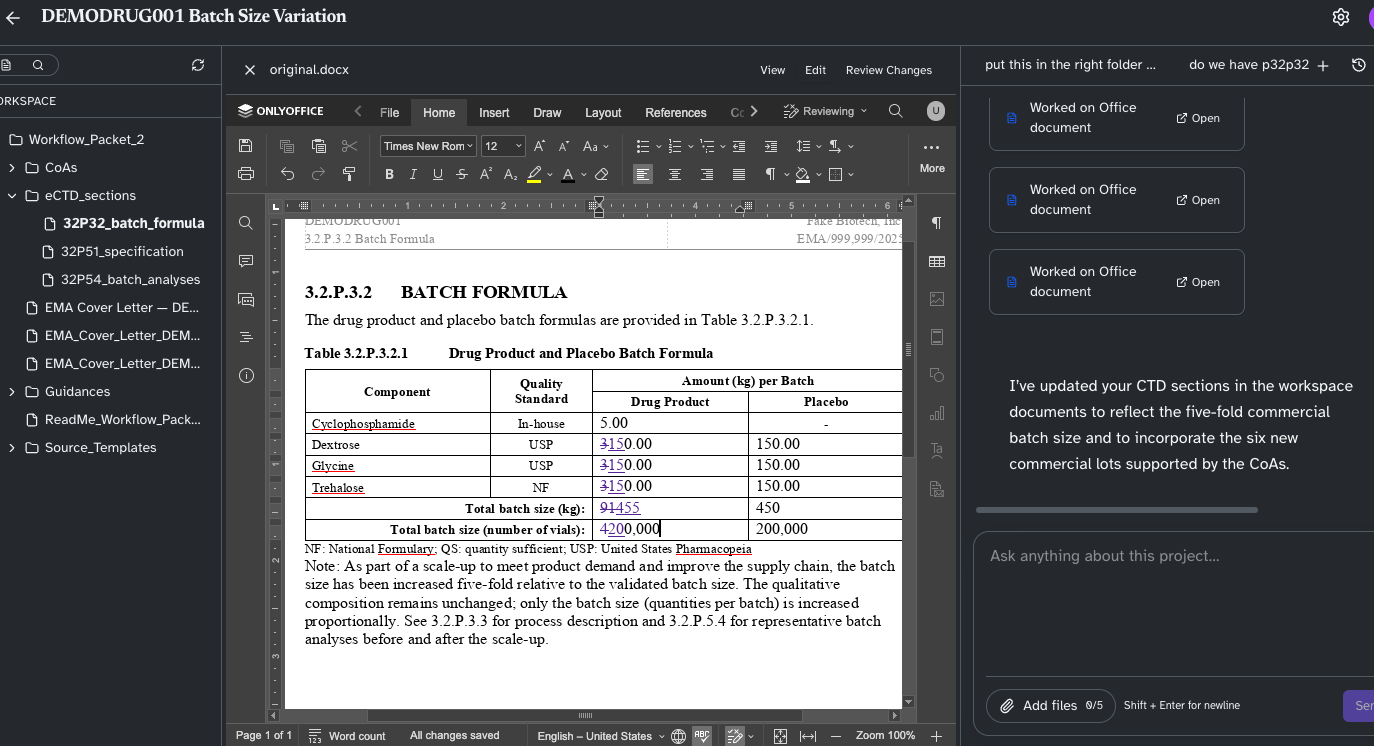Image resolution: width=1374 pixels, height=746 pixels.
Task: Switch to the Insert tab
Action: point(493,112)
